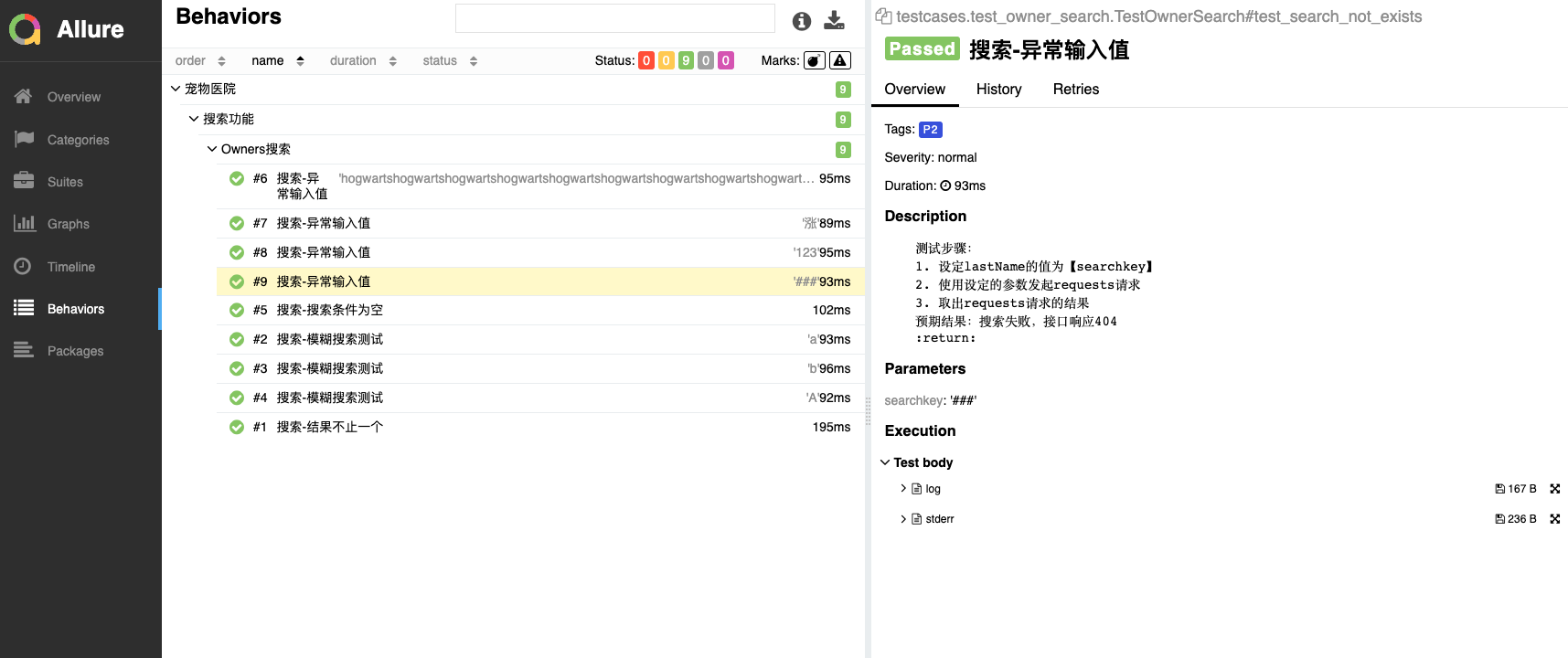Open Categories from the sidebar
The height and width of the screenshot is (658, 1568).
(x=78, y=140)
